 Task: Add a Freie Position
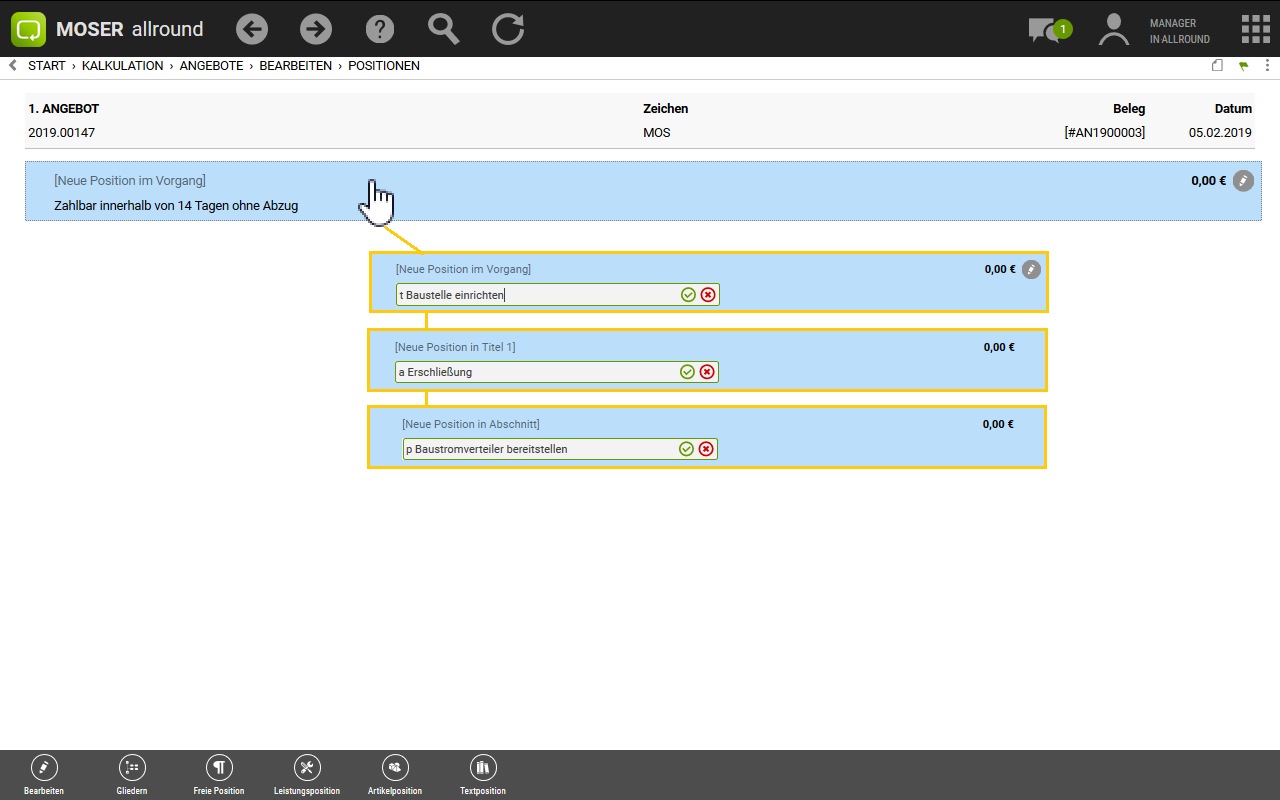coord(219,774)
